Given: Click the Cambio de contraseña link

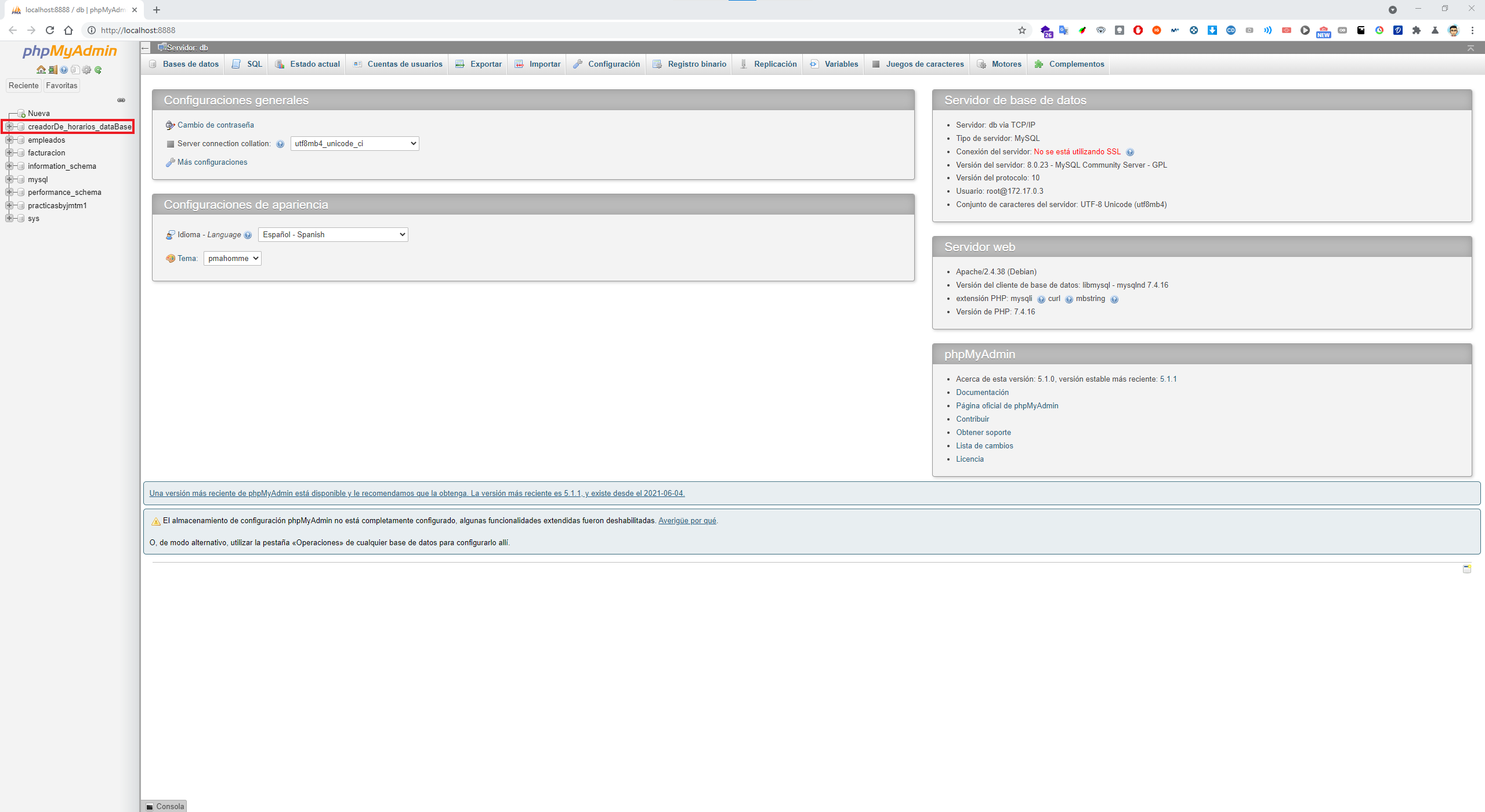Looking at the screenshot, I should pyautogui.click(x=215, y=125).
